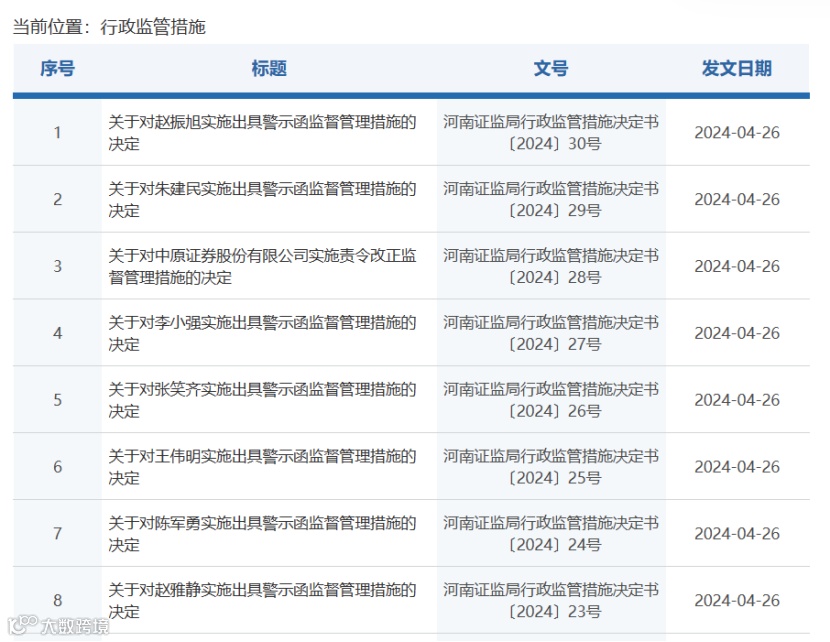The height and width of the screenshot is (642, 830).
Task: Select document number 〔2024〕29号 cell
Action: [x=551, y=200]
